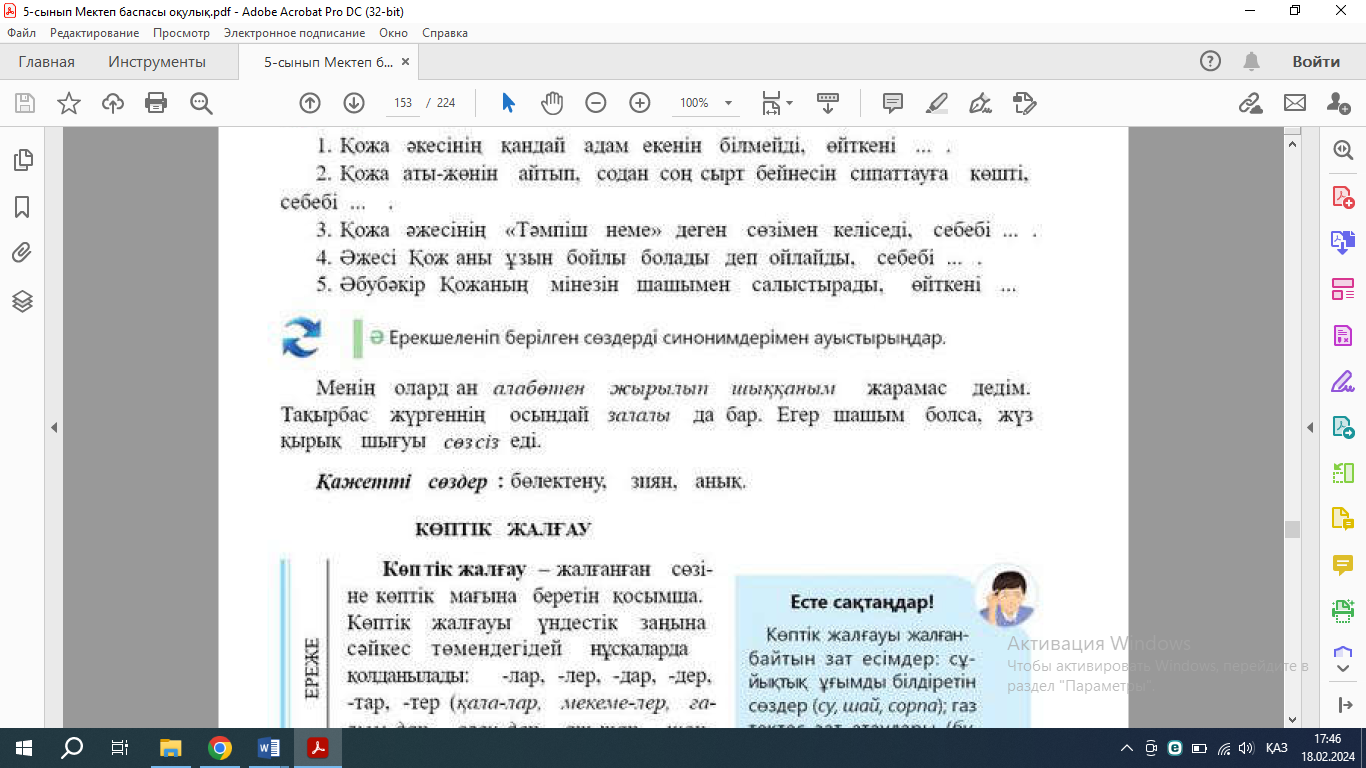
Task: Switch to the Инструменты tab
Action: click(x=157, y=62)
